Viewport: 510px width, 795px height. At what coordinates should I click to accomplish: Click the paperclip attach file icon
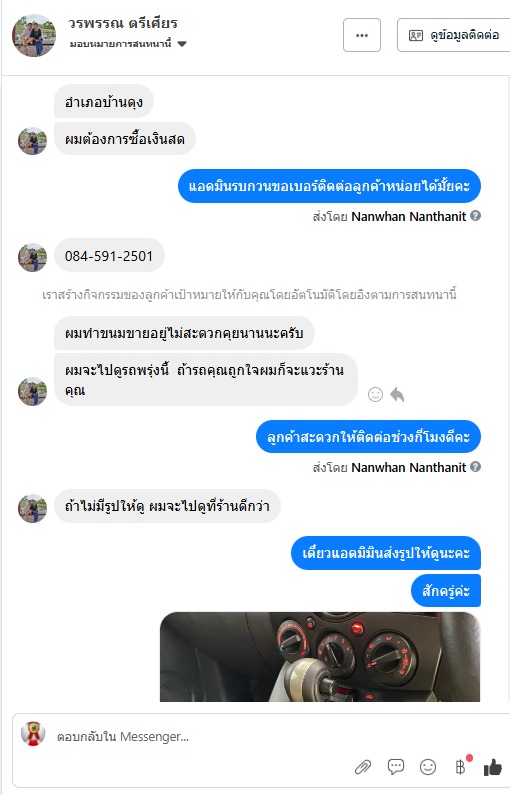pyautogui.click(x=362, y=767)
